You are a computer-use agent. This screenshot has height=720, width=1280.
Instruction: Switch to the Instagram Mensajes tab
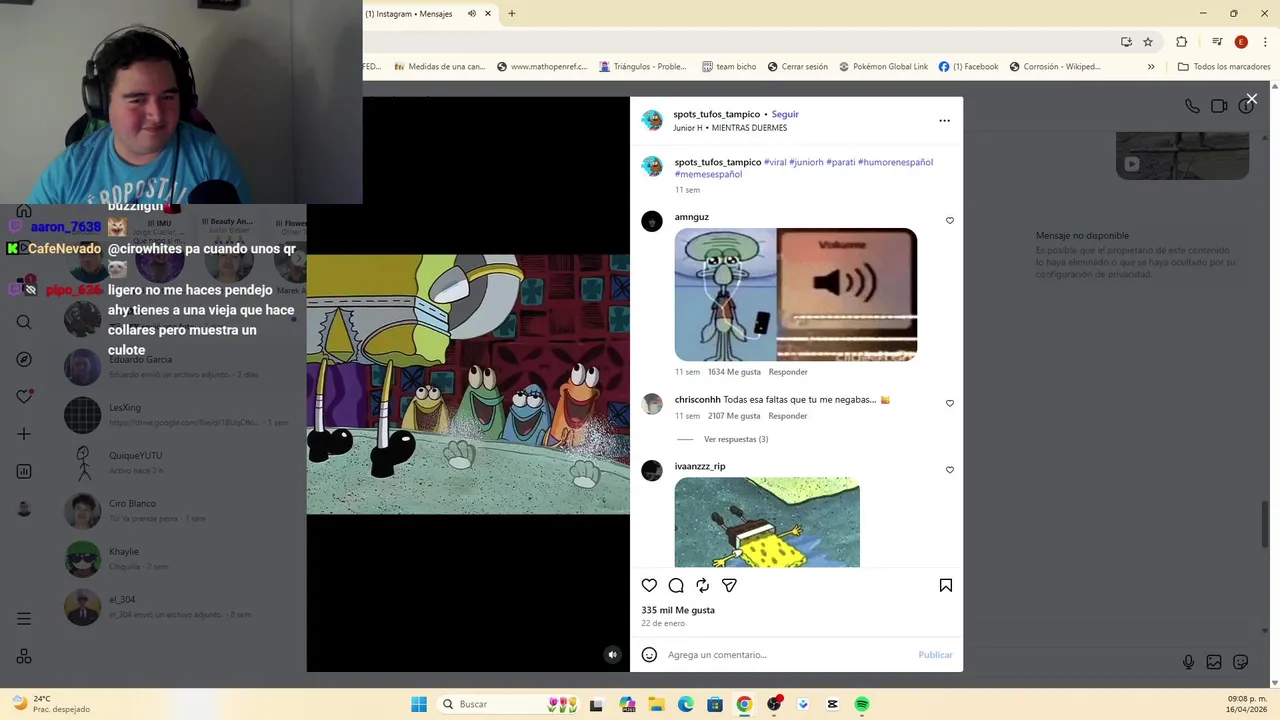(x=409, y=14)
